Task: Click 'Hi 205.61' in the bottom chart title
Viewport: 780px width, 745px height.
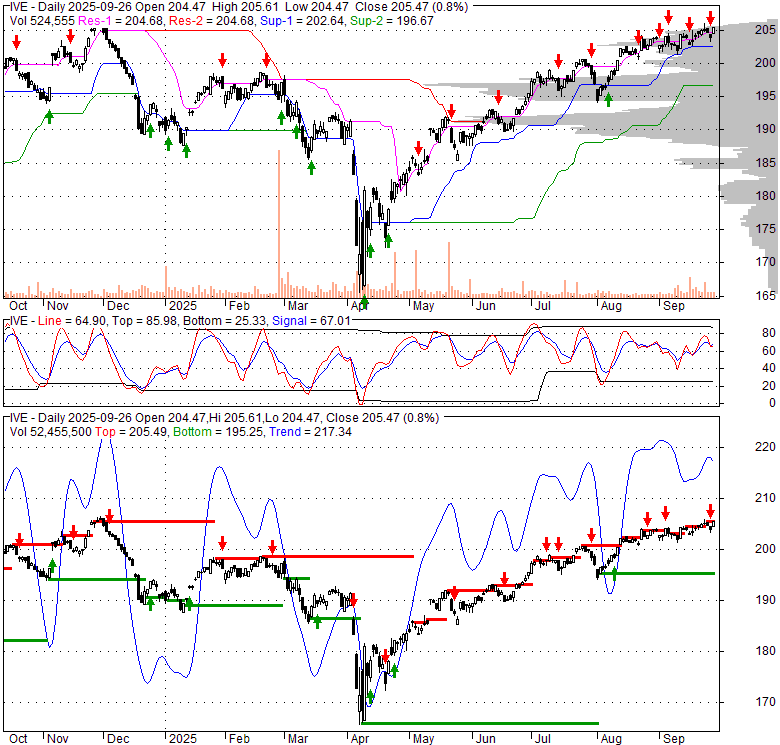Action: tap(235, 418)
